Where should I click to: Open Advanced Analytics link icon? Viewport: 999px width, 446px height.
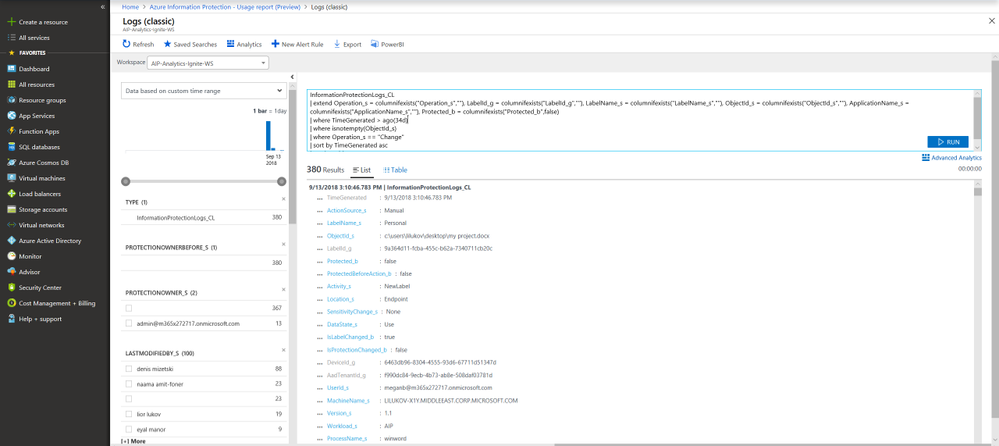pyautogui.click(x=925, y=157)
